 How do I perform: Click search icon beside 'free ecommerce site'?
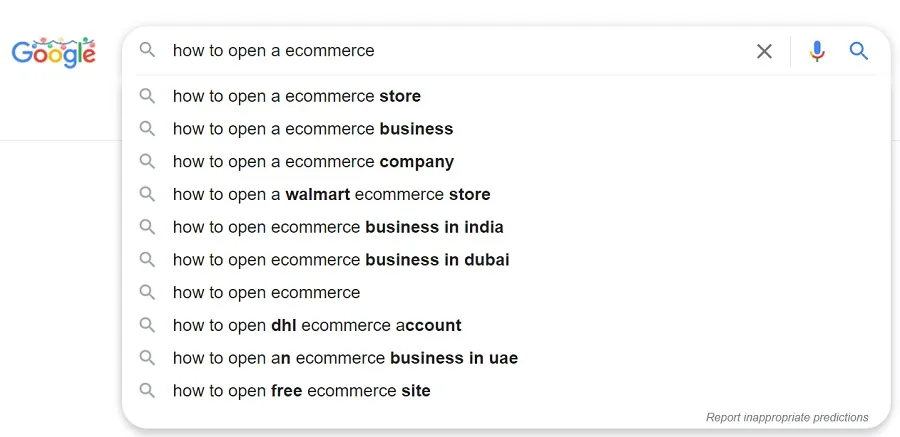click(x=148, y=390)
